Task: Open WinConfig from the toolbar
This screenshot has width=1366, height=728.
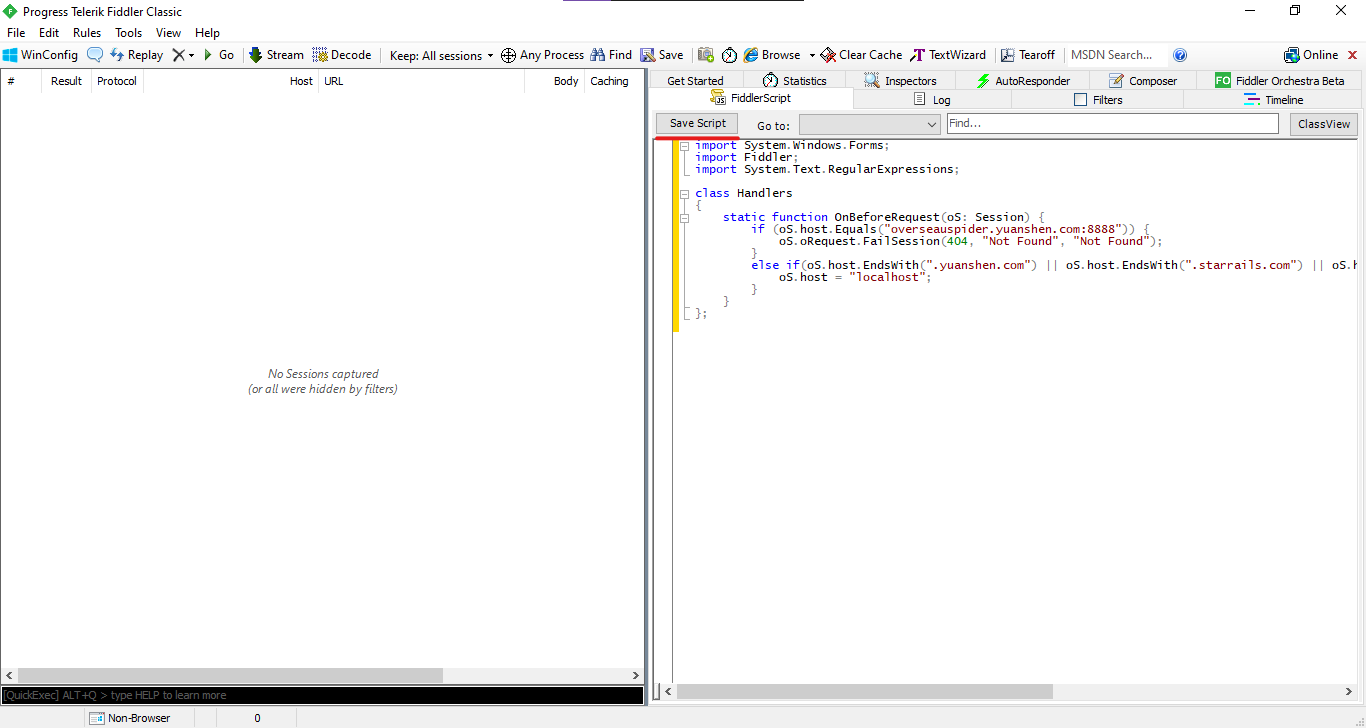Action: (40, 55)
